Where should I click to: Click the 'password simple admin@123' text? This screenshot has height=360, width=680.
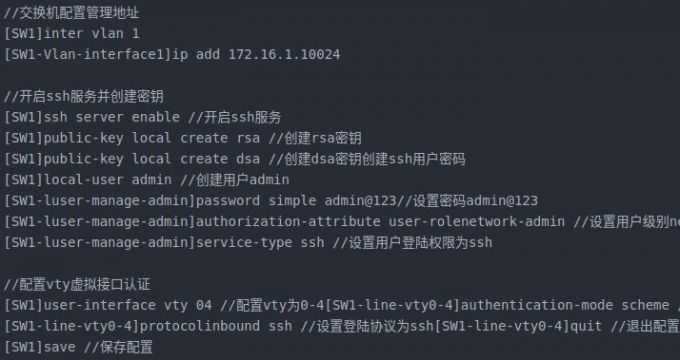pyautogui.click(x=296, y=200)
